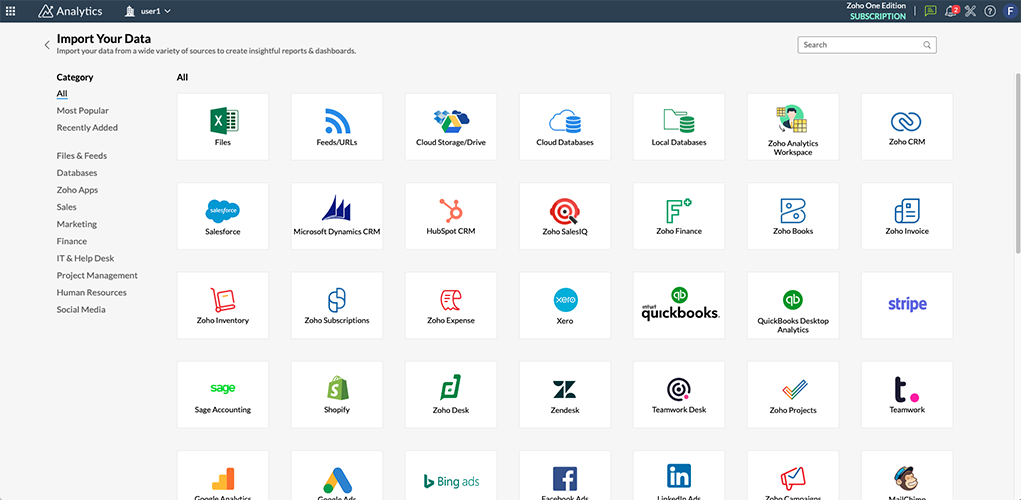Click the help question mark icon
This screenshot has width=1021, height=500.
990,11
